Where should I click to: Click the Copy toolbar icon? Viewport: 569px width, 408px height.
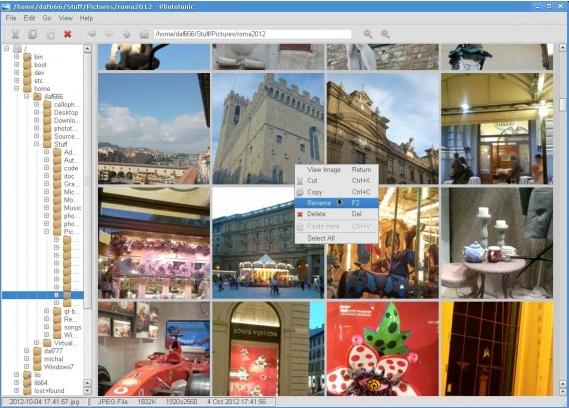point(32,34)
